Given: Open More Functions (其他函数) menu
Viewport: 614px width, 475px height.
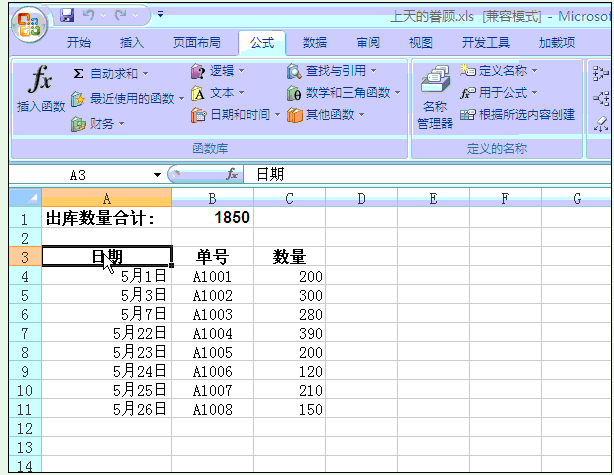Looking at the screenshot, I should point(326,115).
